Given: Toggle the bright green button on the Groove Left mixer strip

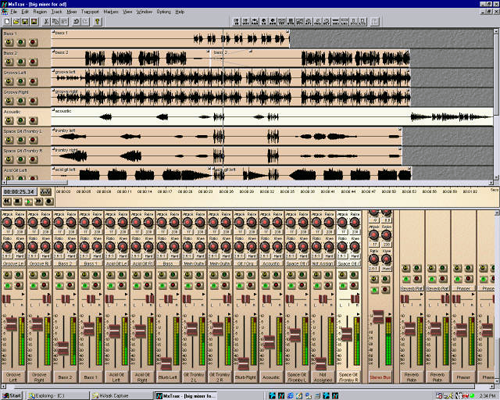Looking at the screenshot, I should click(7, 286).
